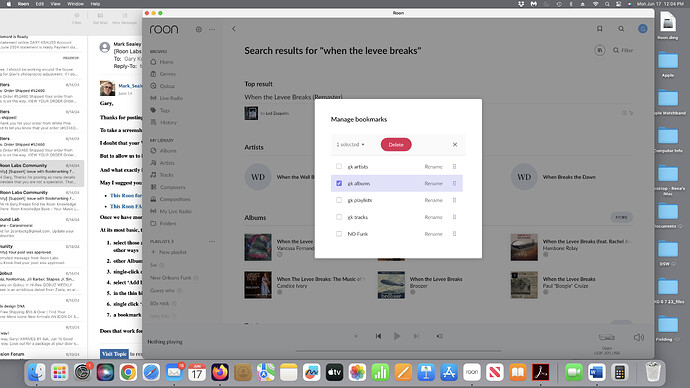Open the View menu
The width and height of the screenshot is (690, 388).
coord(55,4)
